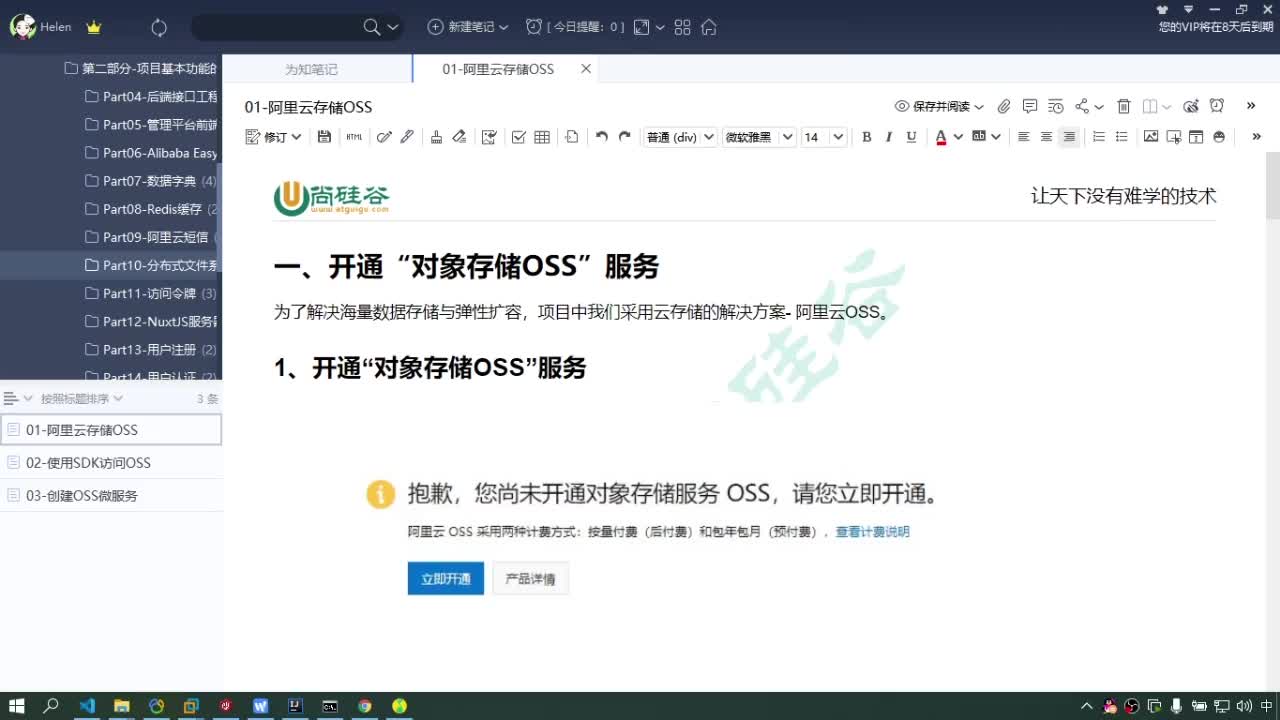Click the version history icon in note header

(1056, 106)
